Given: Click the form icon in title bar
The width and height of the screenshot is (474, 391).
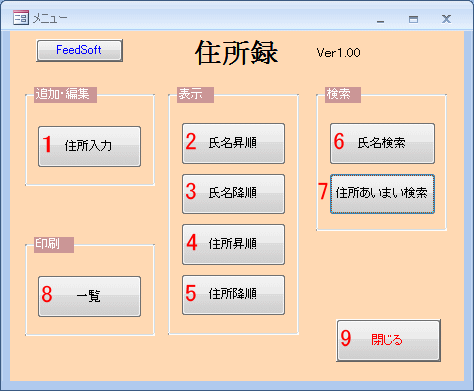Looking at the screenshot, I should 21,18.
